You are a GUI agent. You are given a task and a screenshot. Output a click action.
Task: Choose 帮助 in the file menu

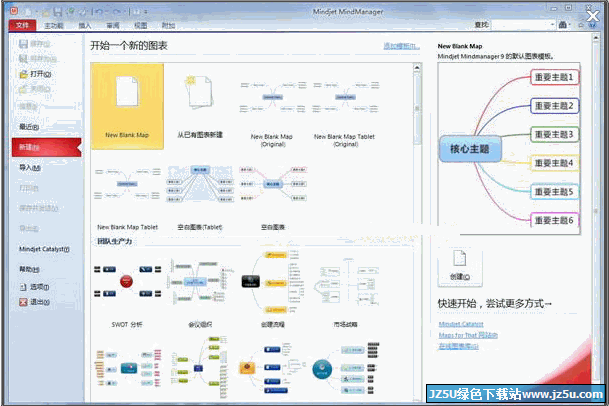pos(30,269)
